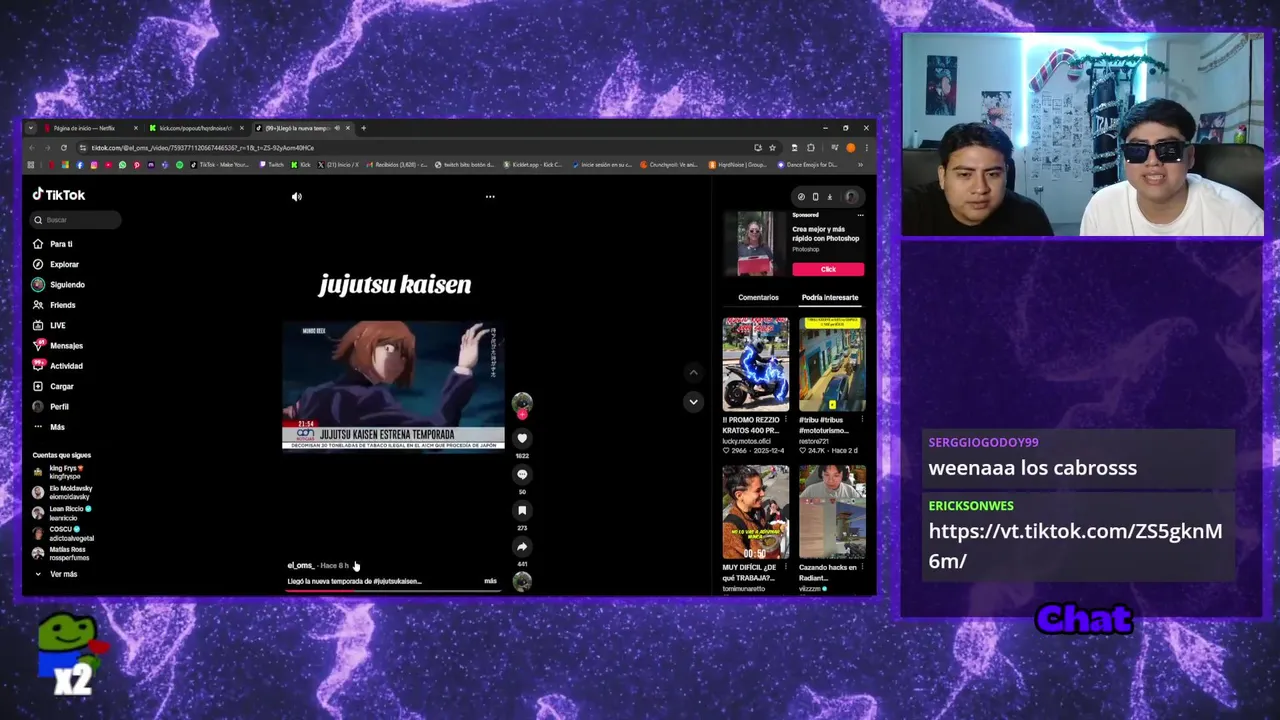
Task: Open sponsored ad three-dots menu
Action: [860, 215]
